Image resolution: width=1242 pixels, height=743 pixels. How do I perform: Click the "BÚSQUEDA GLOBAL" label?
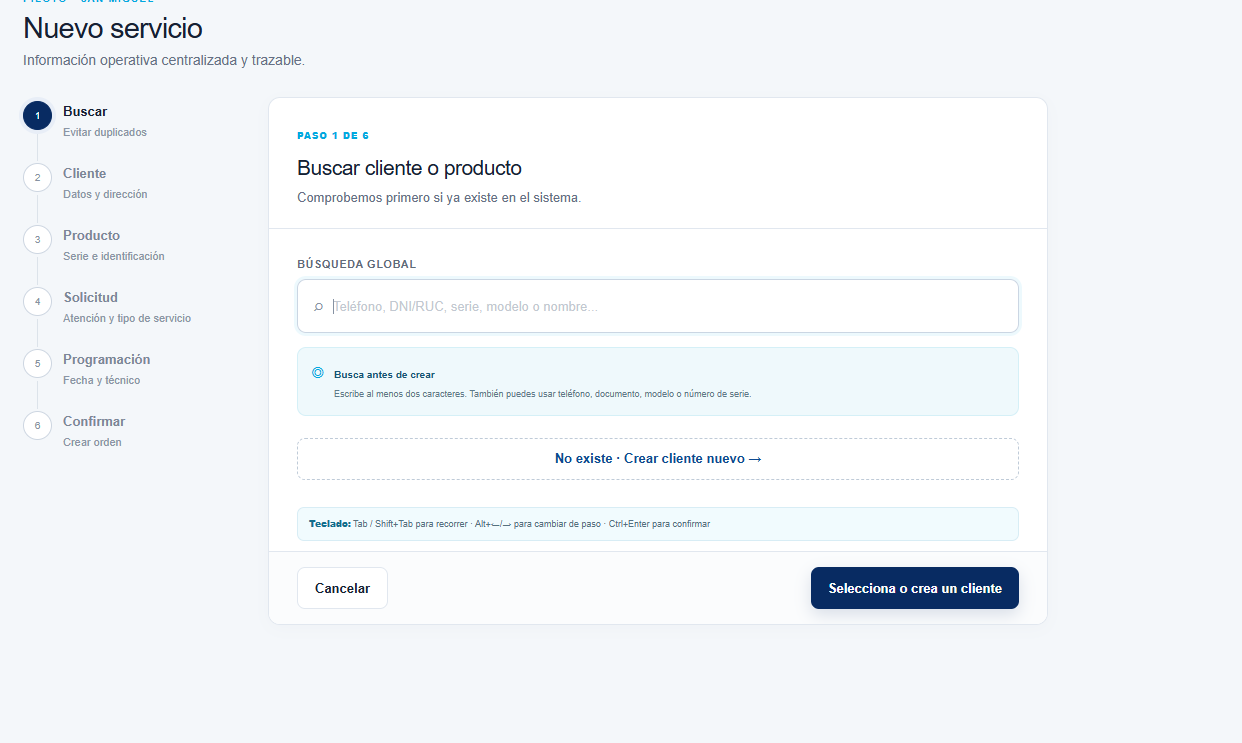(357, 264)
